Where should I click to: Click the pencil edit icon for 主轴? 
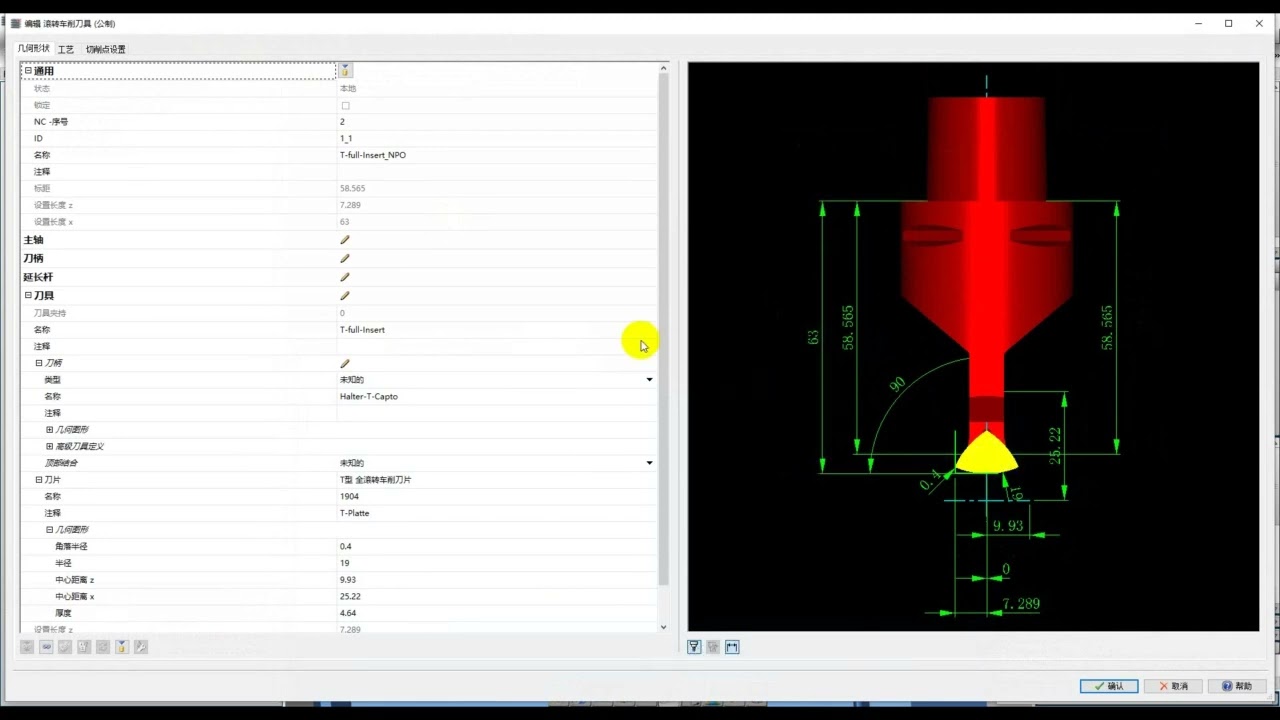(345, 240)
